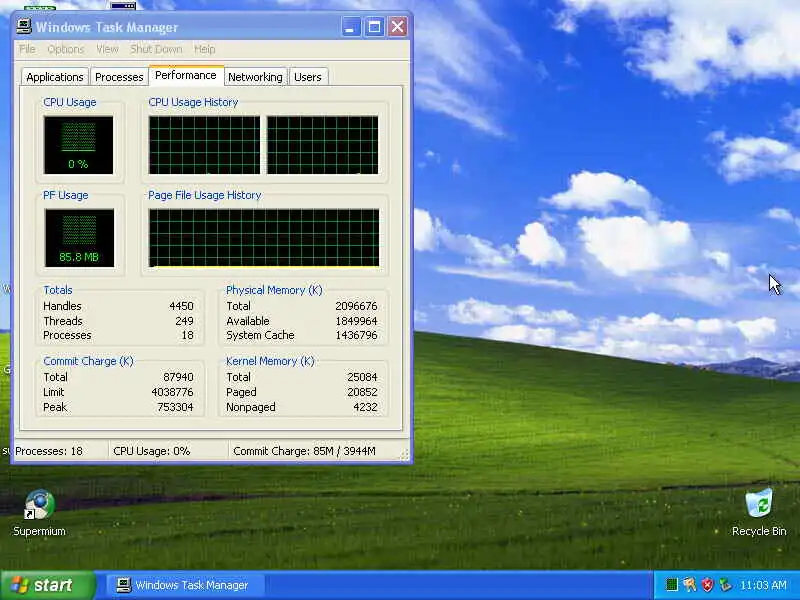Click the Task Manager CPU meter tray icon
Viewport: 800px width, 600px height.
point(672,585)
